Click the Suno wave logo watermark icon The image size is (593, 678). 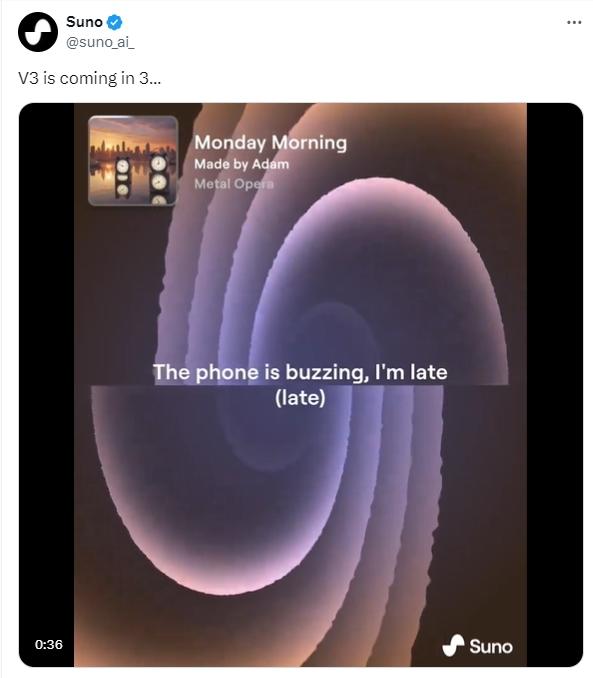[x=453, y=646]
